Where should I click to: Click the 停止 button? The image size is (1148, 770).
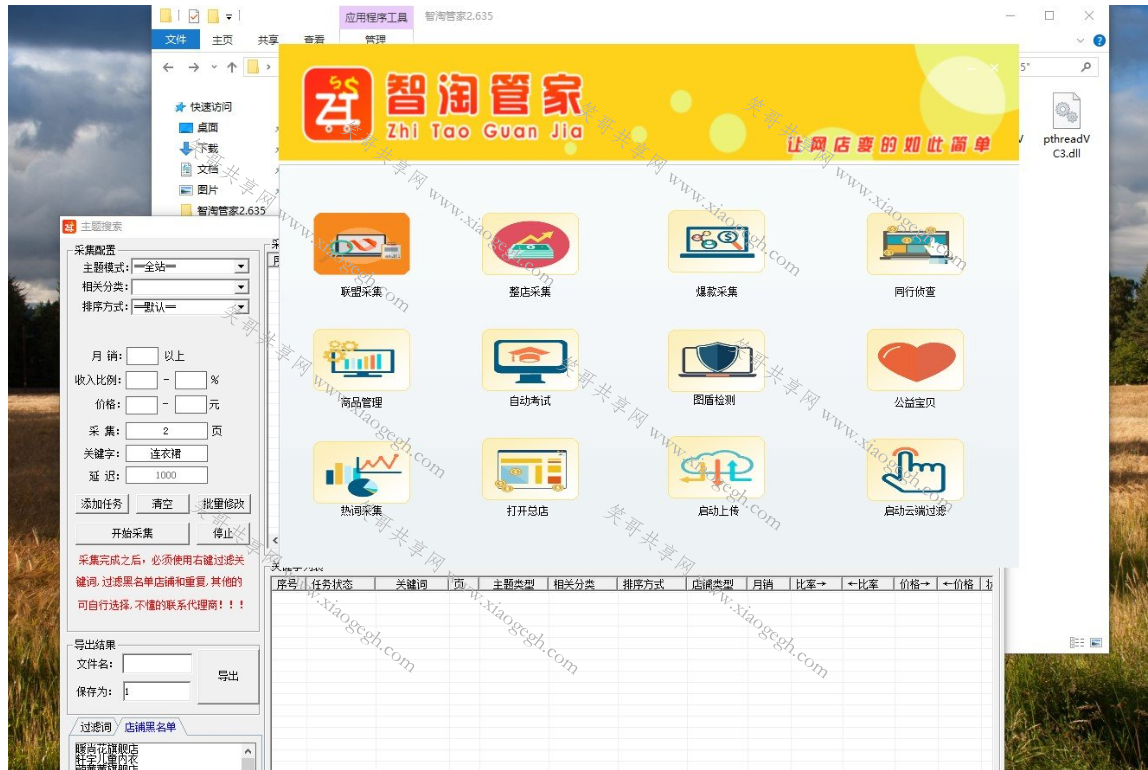point(223,533)
